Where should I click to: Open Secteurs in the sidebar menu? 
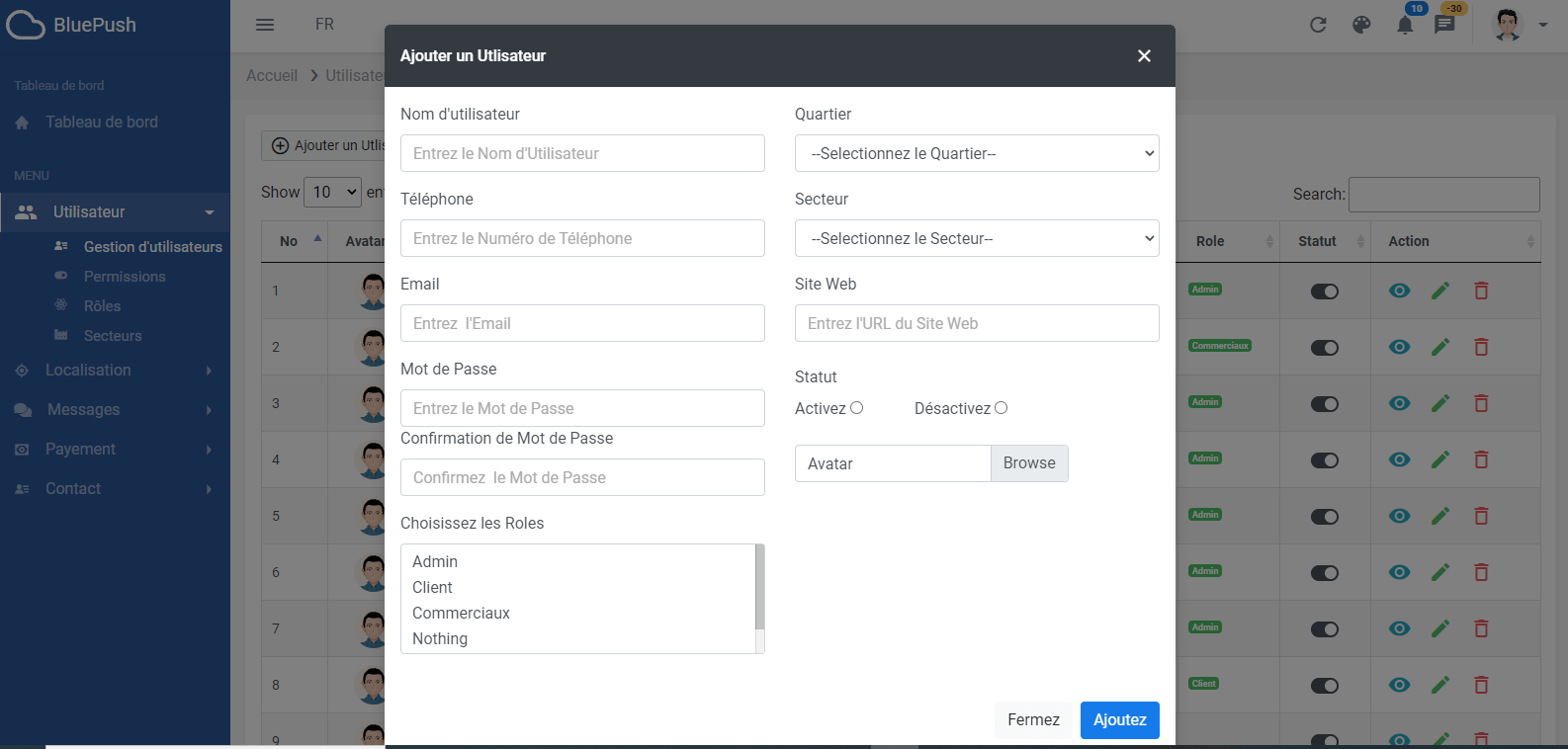pyautogui.click(x=113, y=336)
